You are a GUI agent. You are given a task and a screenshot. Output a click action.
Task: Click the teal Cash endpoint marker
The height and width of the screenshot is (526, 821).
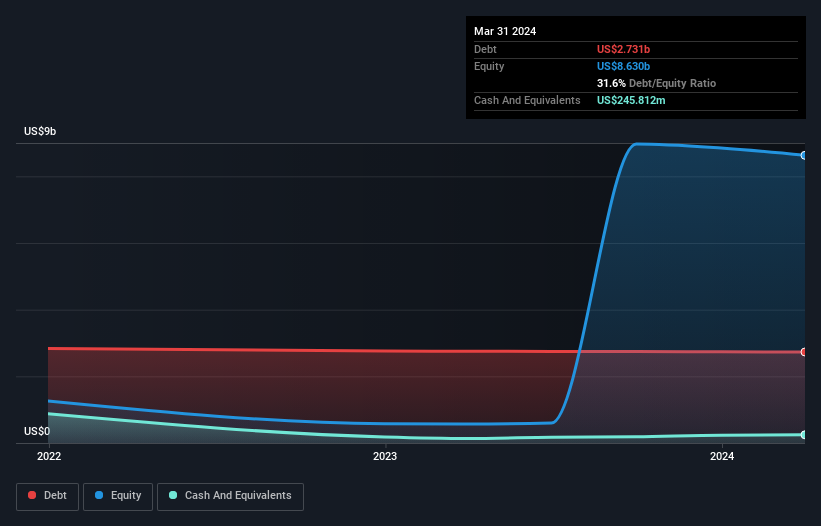click(804, 434)
